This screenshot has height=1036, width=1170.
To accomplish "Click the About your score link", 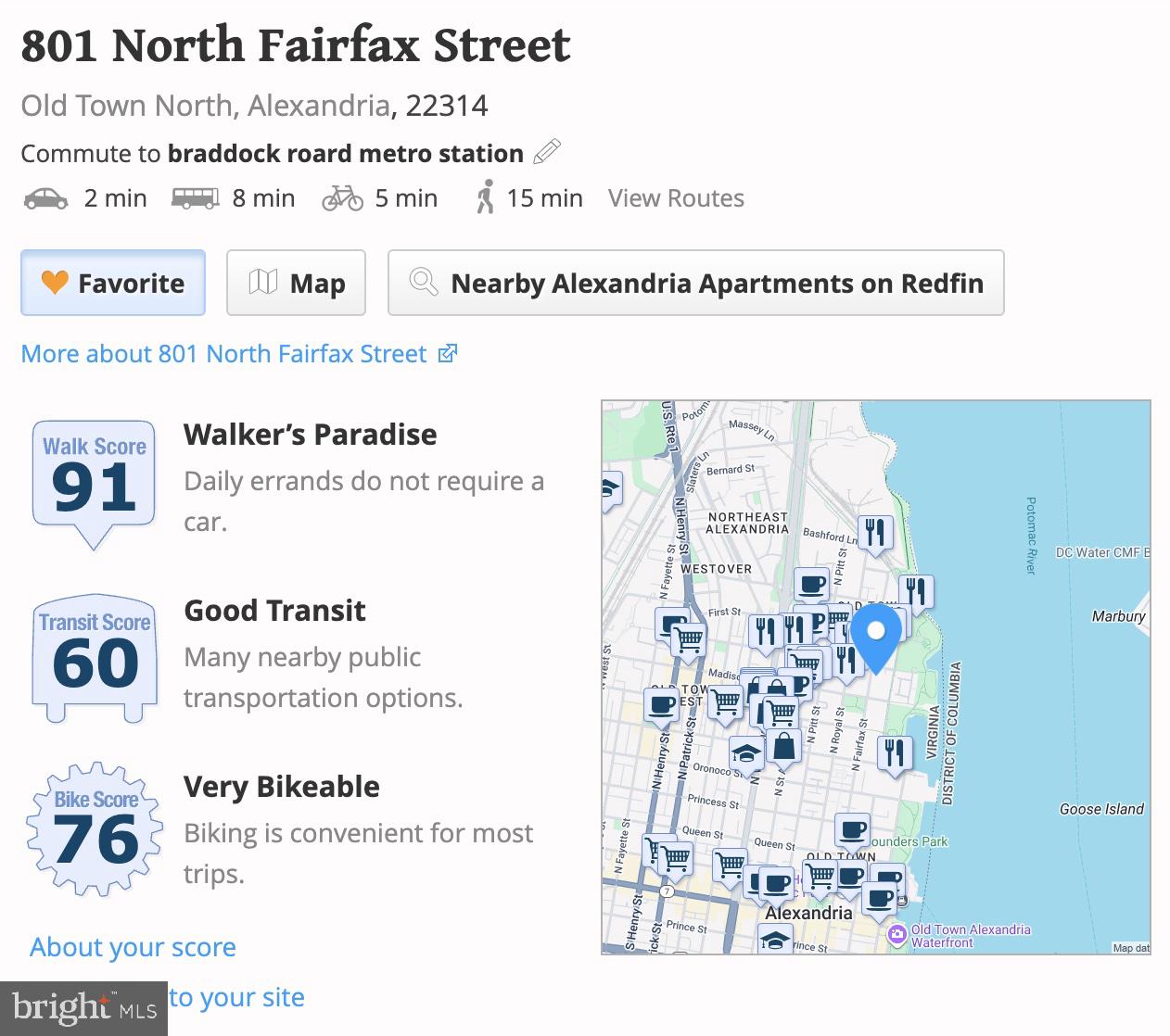I will (x=133, y=947).
